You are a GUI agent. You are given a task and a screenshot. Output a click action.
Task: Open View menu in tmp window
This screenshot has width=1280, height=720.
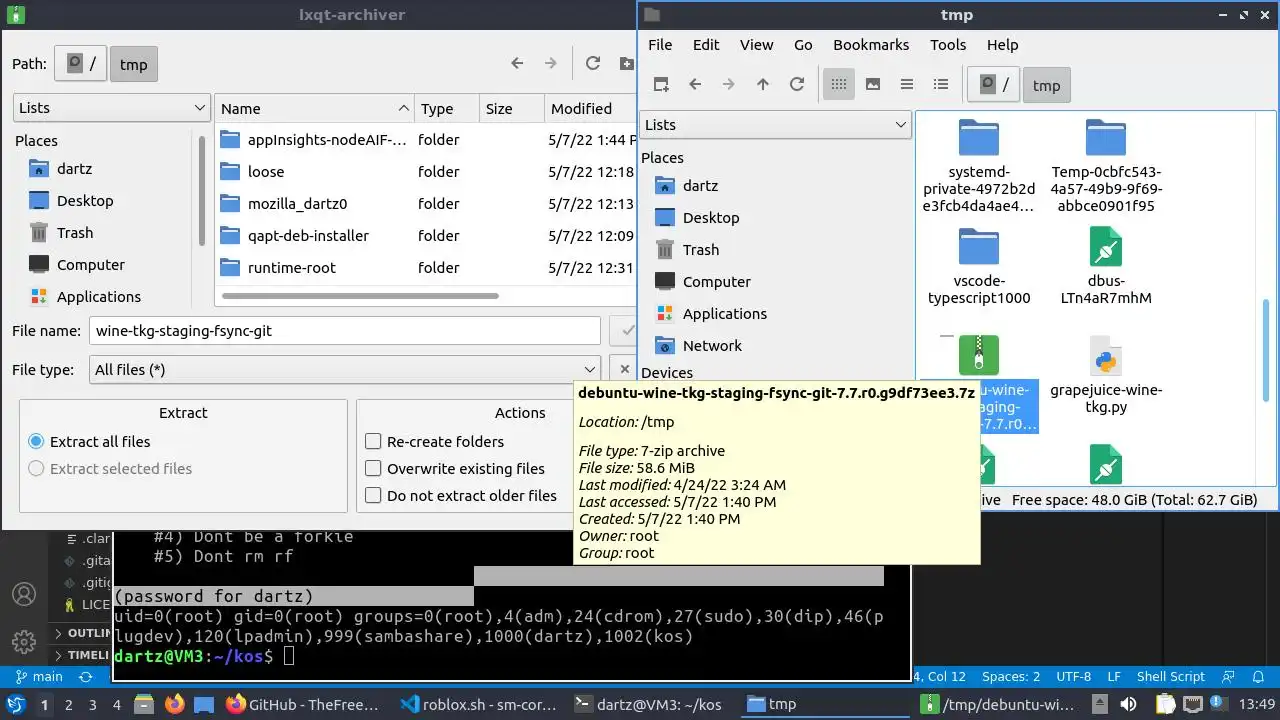click(x=756, y=45)
